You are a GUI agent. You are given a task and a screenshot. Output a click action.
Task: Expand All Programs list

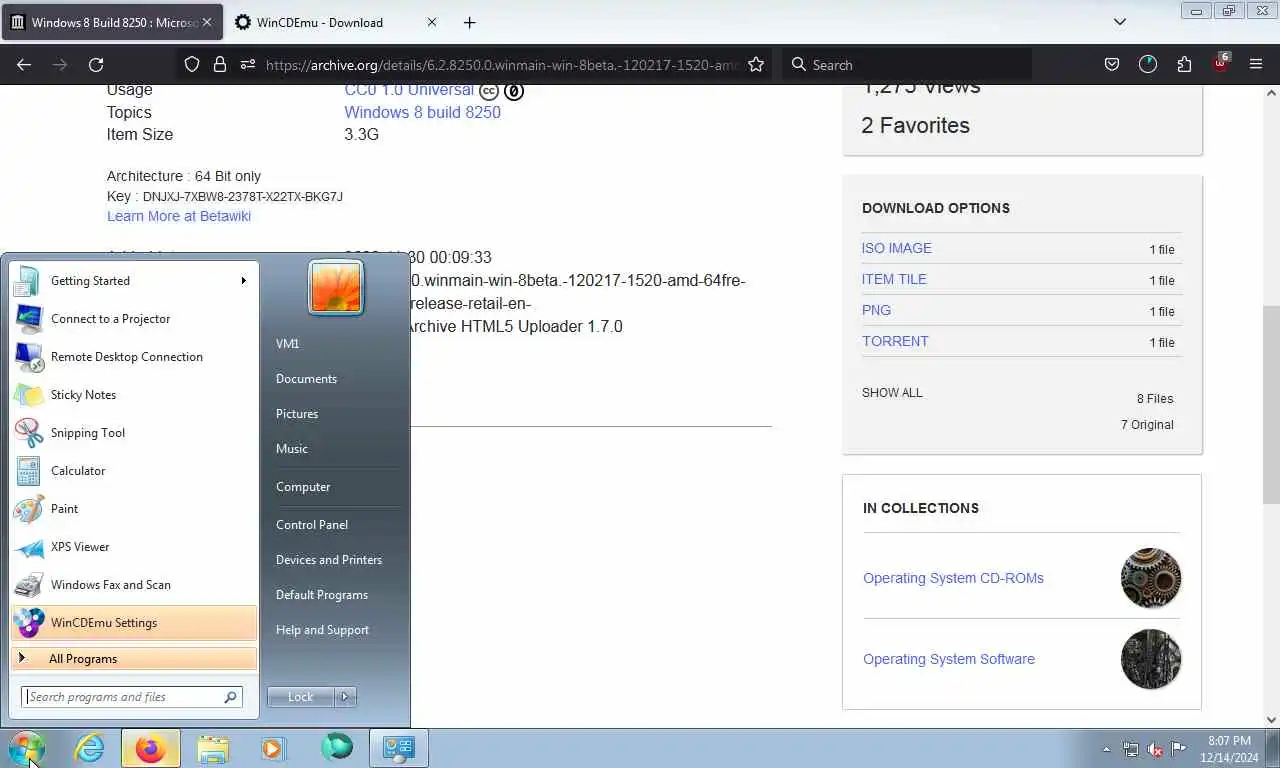tap(133, 659)
